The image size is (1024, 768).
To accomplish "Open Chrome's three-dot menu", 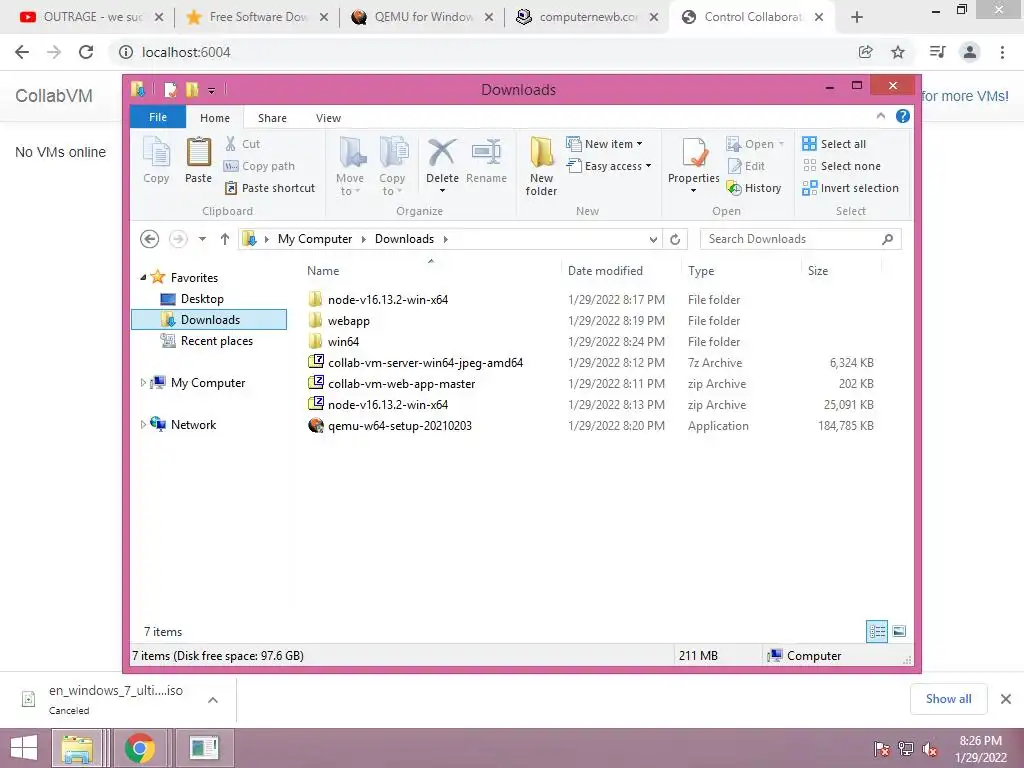I will tap(1002, 52).
